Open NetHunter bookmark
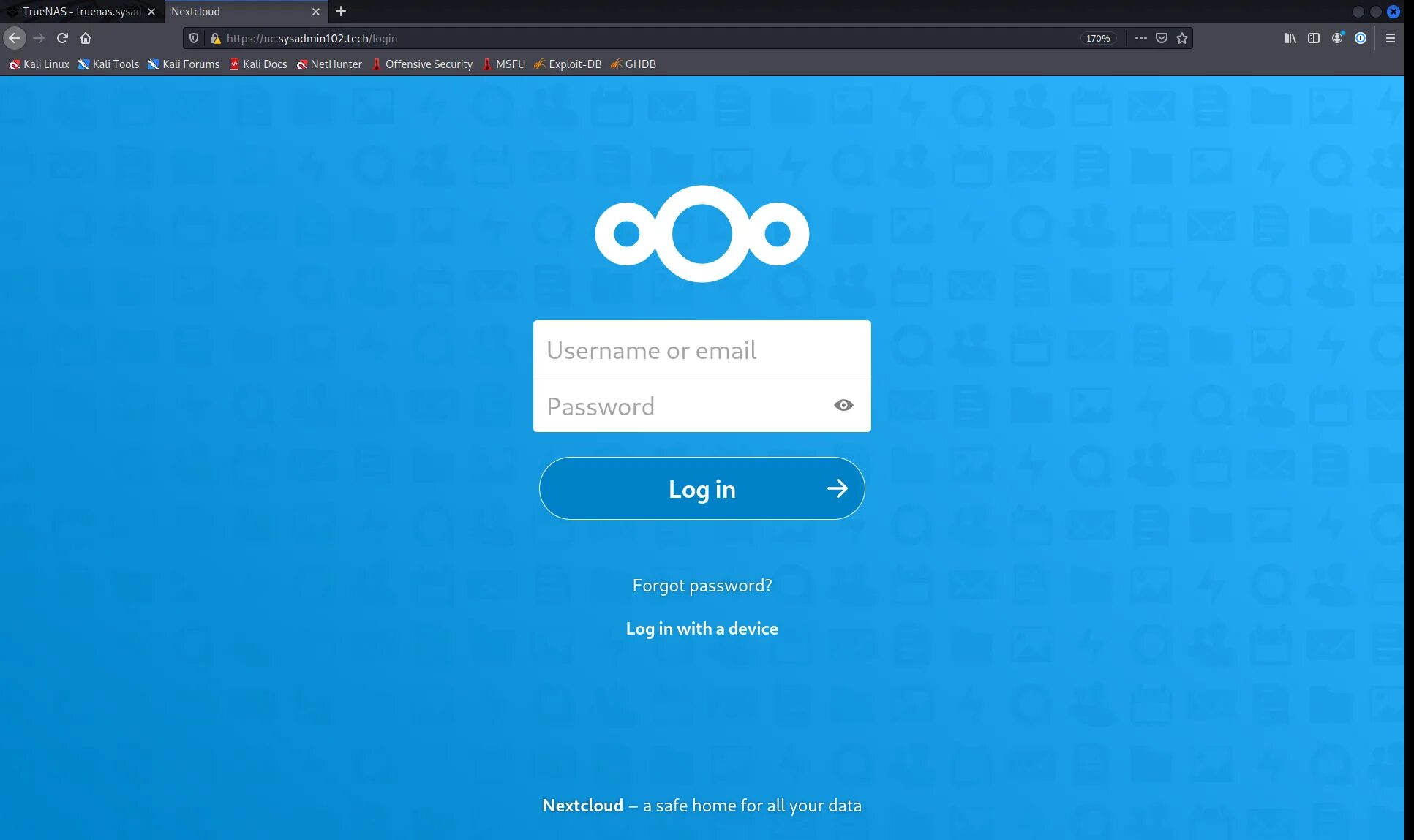Screen dimensions: 1414x840 pos(329,64)
